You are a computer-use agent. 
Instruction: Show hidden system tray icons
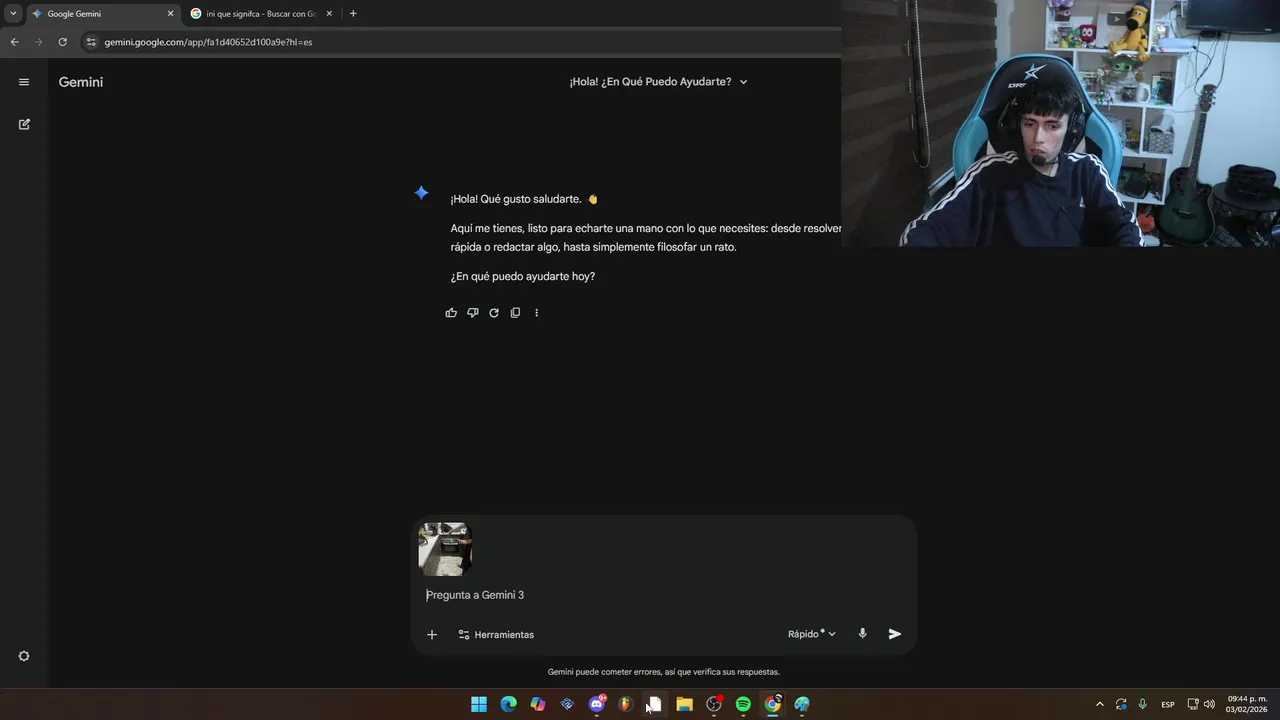(x=1100, y=704)
